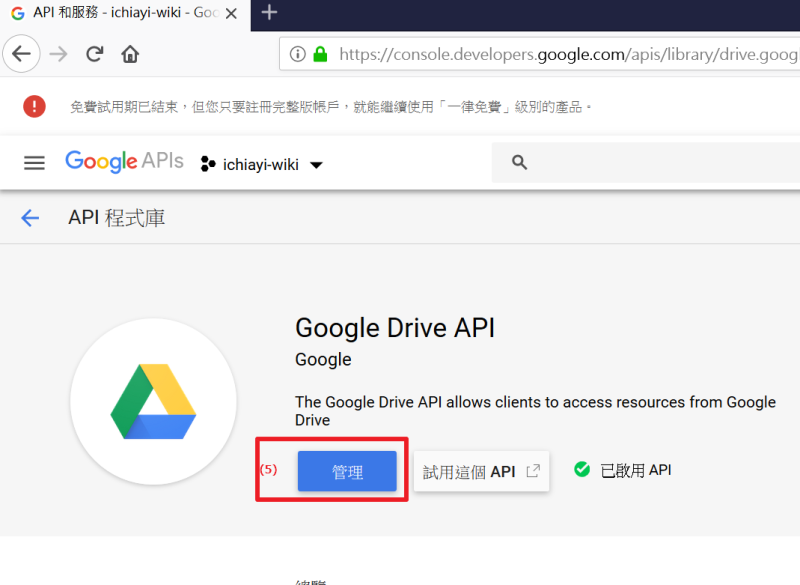Show site information icon in address bar
800x585 pixels.
coord(297,54)
